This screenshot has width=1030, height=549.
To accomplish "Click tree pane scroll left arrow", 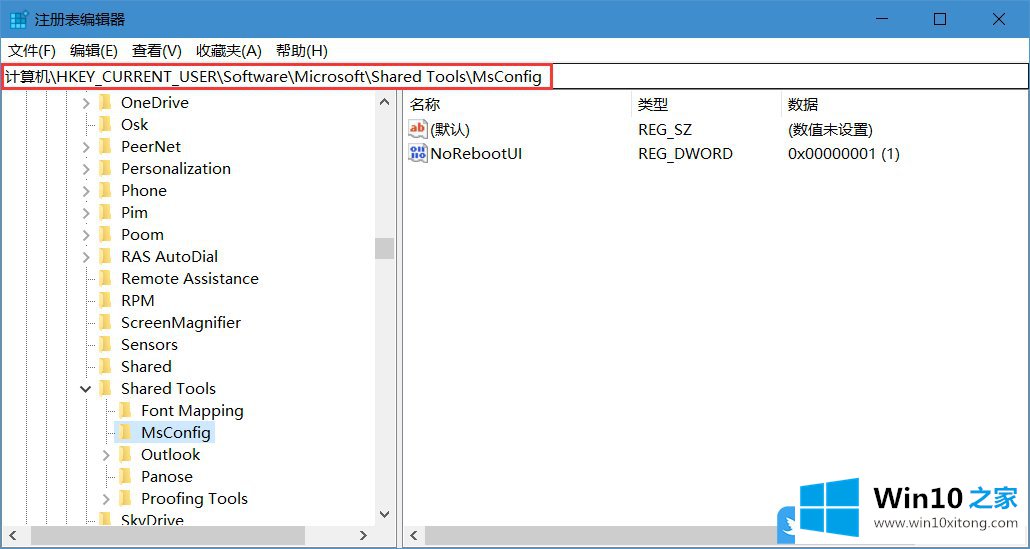I will coord(12,535).
